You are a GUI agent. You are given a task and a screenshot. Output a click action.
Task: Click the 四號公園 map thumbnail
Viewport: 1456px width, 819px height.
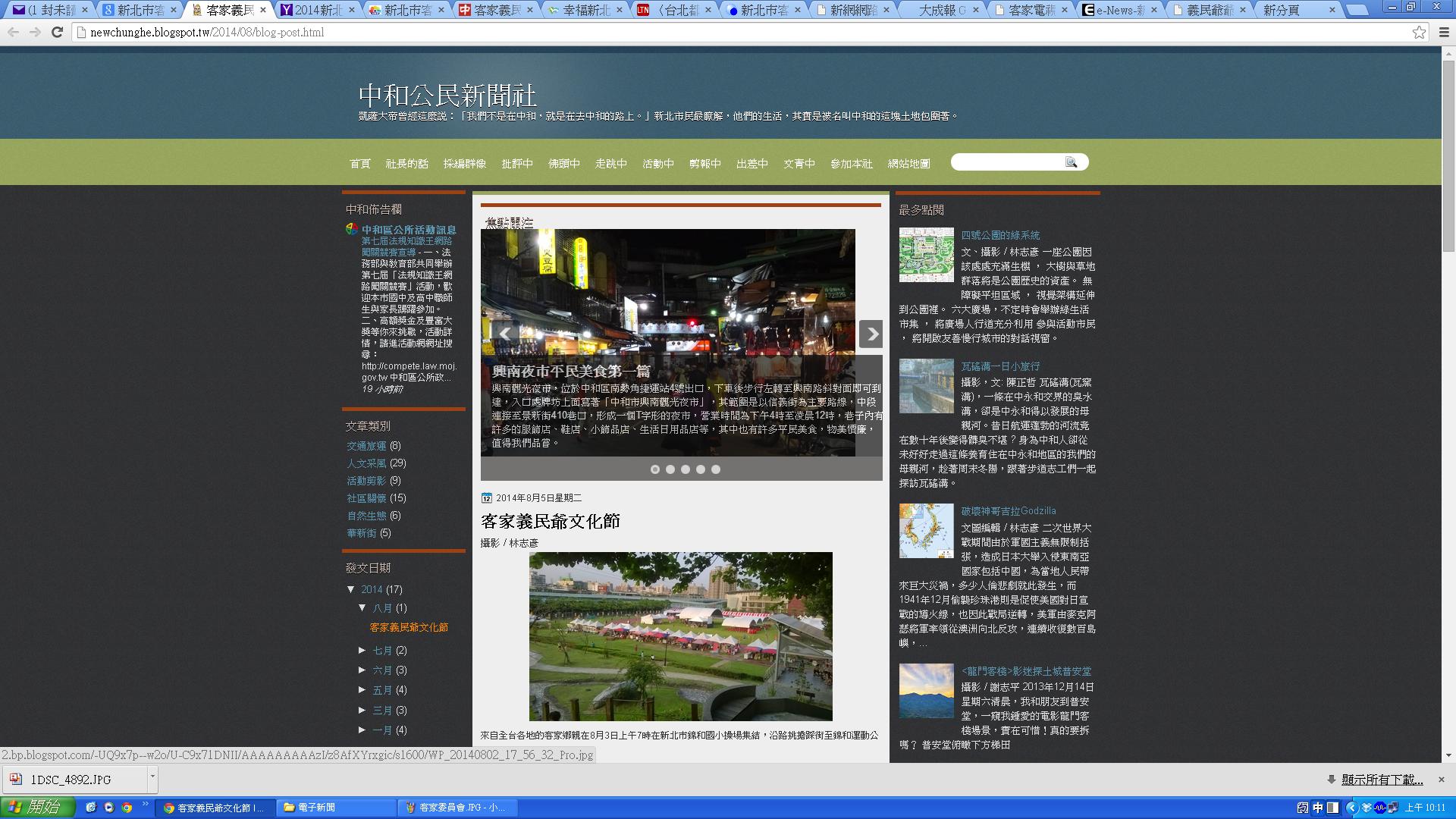click(927, 255)
